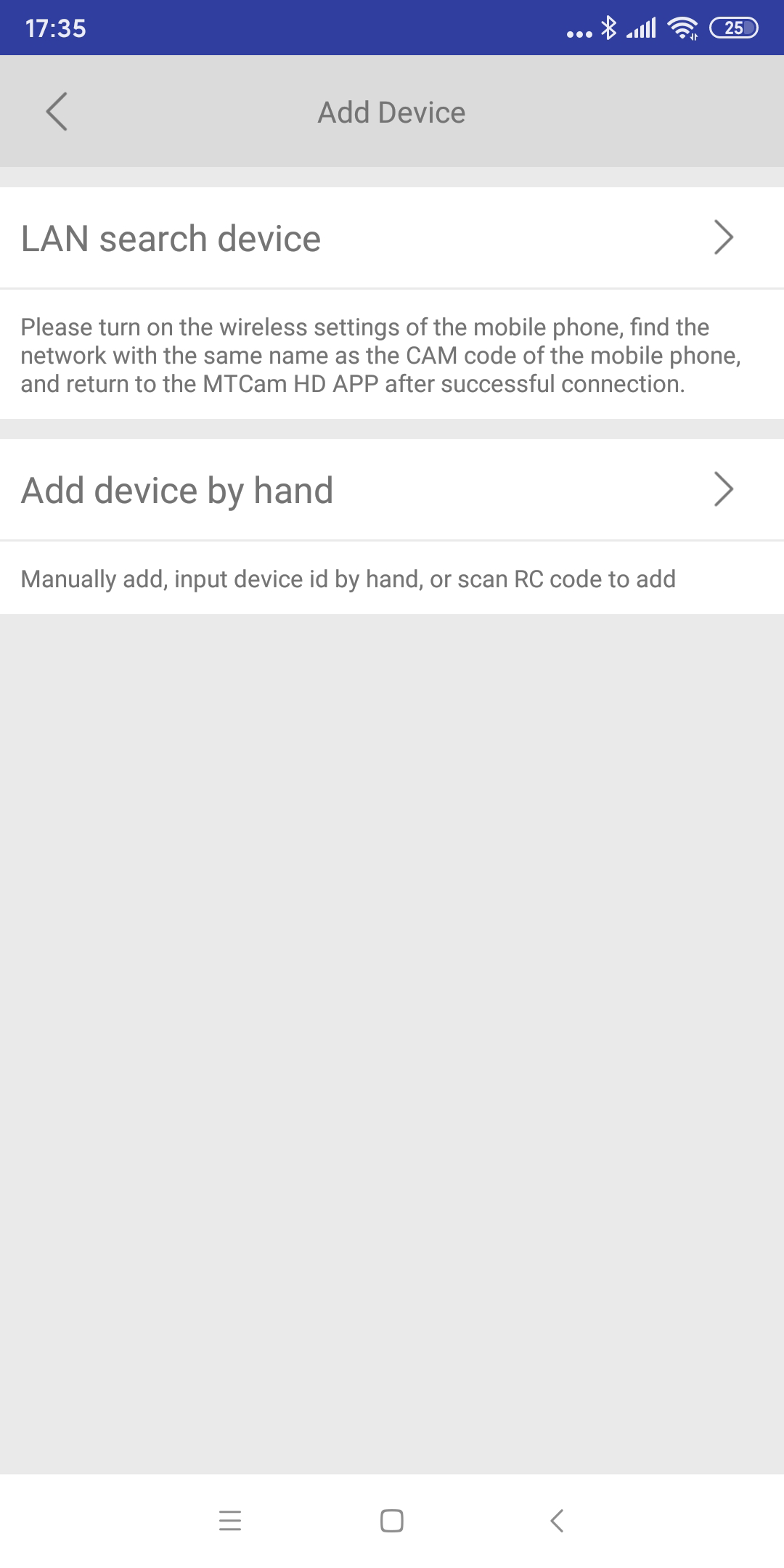Tap the Manually add description text
The height and width of the screenshot is (1568, 784).
click(348, 579)
